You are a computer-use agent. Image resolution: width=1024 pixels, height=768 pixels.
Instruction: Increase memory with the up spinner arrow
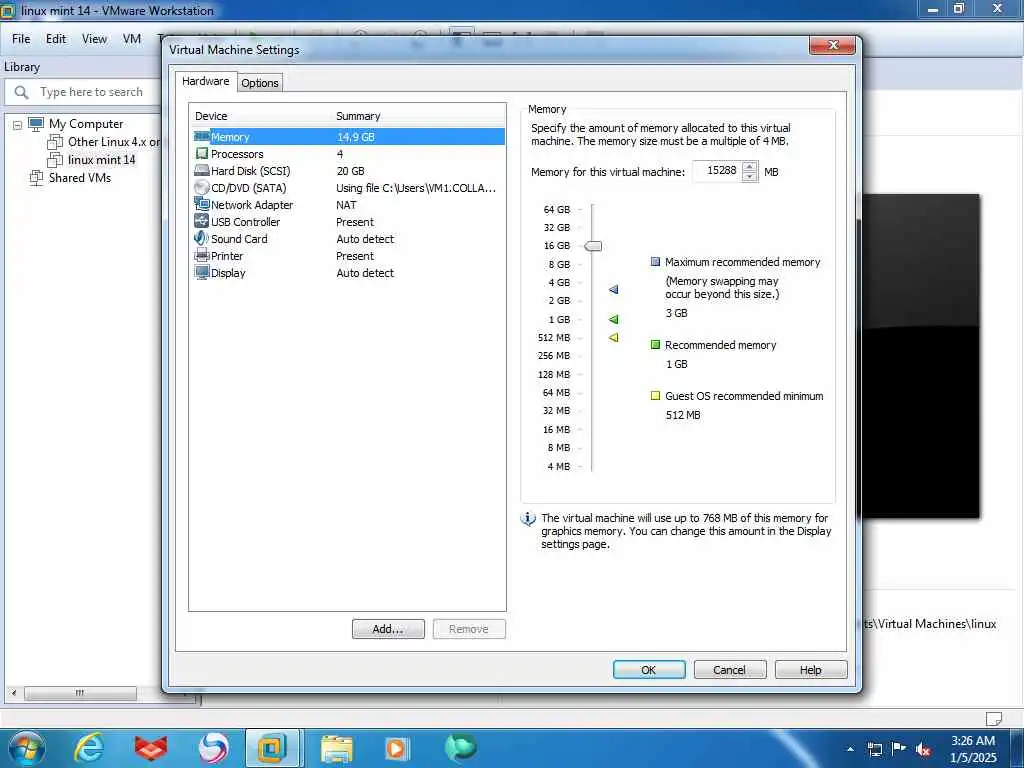click(750, 167)
